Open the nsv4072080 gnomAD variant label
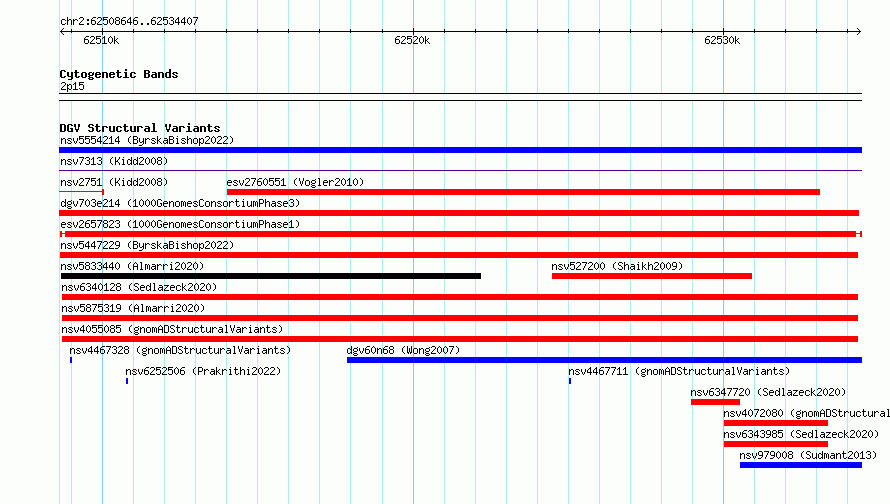This screenshot has width=890, height=504. click(x=807, y=413)
